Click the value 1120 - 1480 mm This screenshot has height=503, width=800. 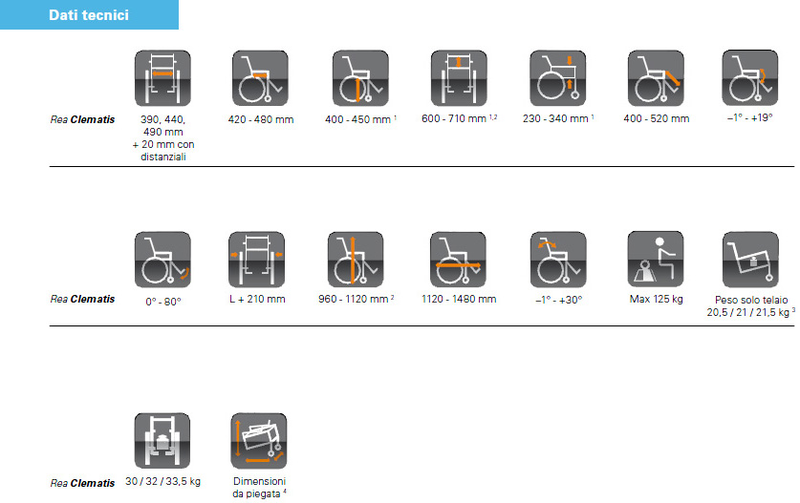coord(459,299)
